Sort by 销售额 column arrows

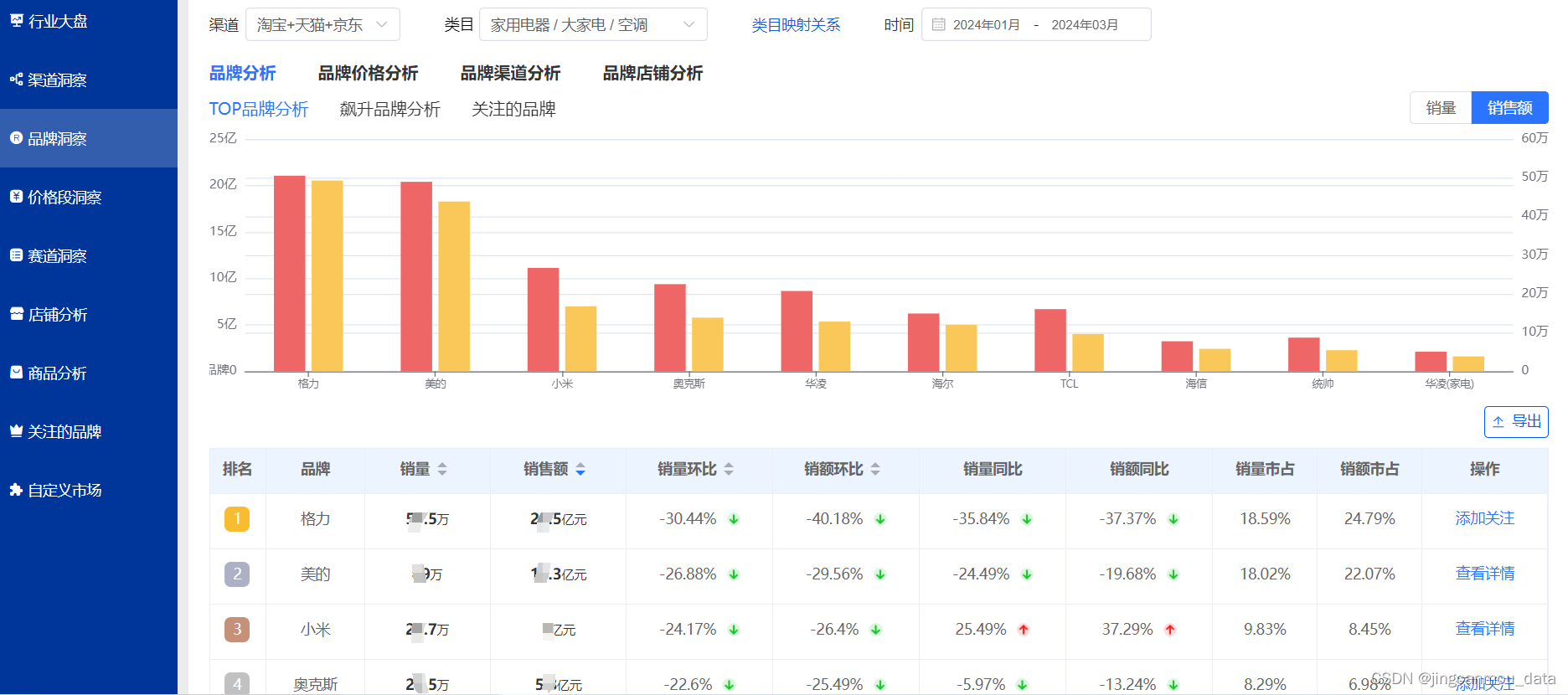click(580, 470)
